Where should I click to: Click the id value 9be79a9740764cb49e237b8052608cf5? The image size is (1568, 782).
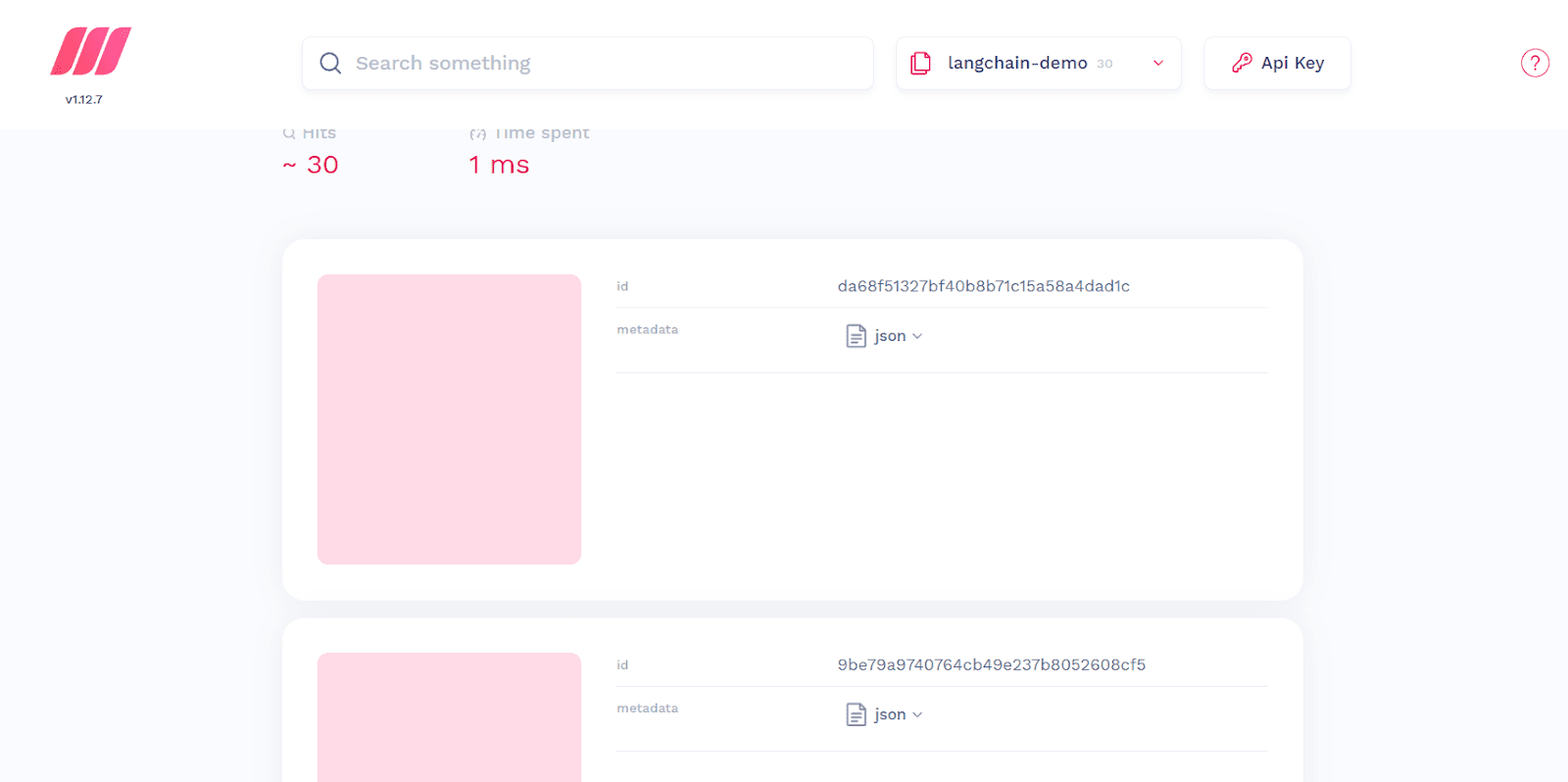(x=991, y=664)
